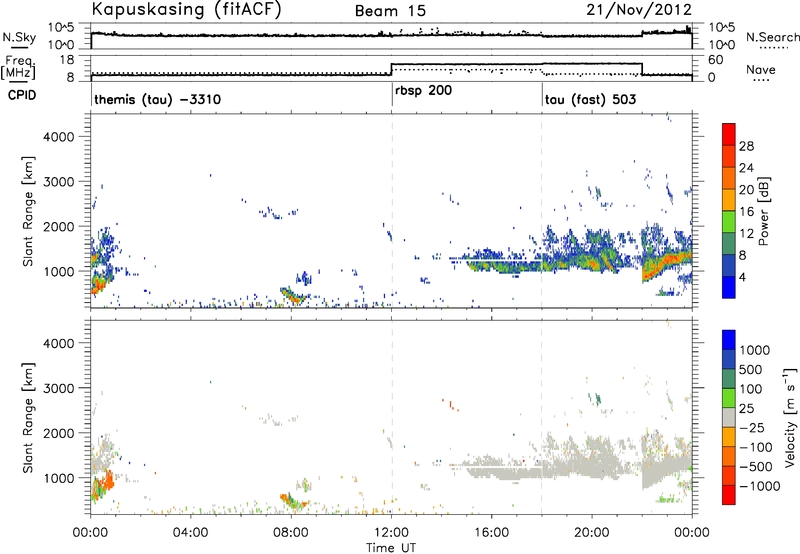Click the '18' tick of the Freq axis
The width and height of the screenshot is (800, 554).
[x=67, y=60]
